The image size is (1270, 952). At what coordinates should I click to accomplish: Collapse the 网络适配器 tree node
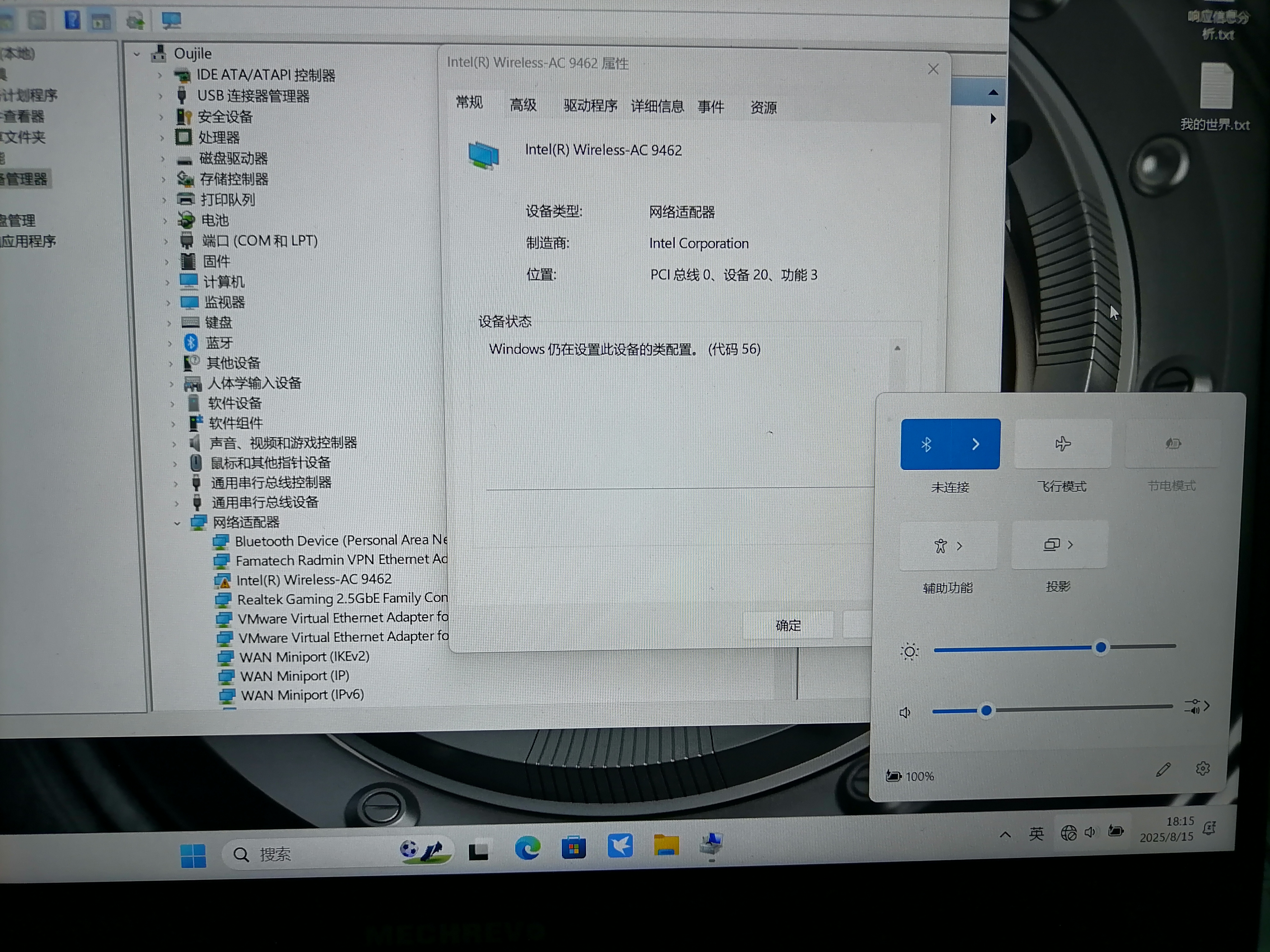click(x=177, y=523)
